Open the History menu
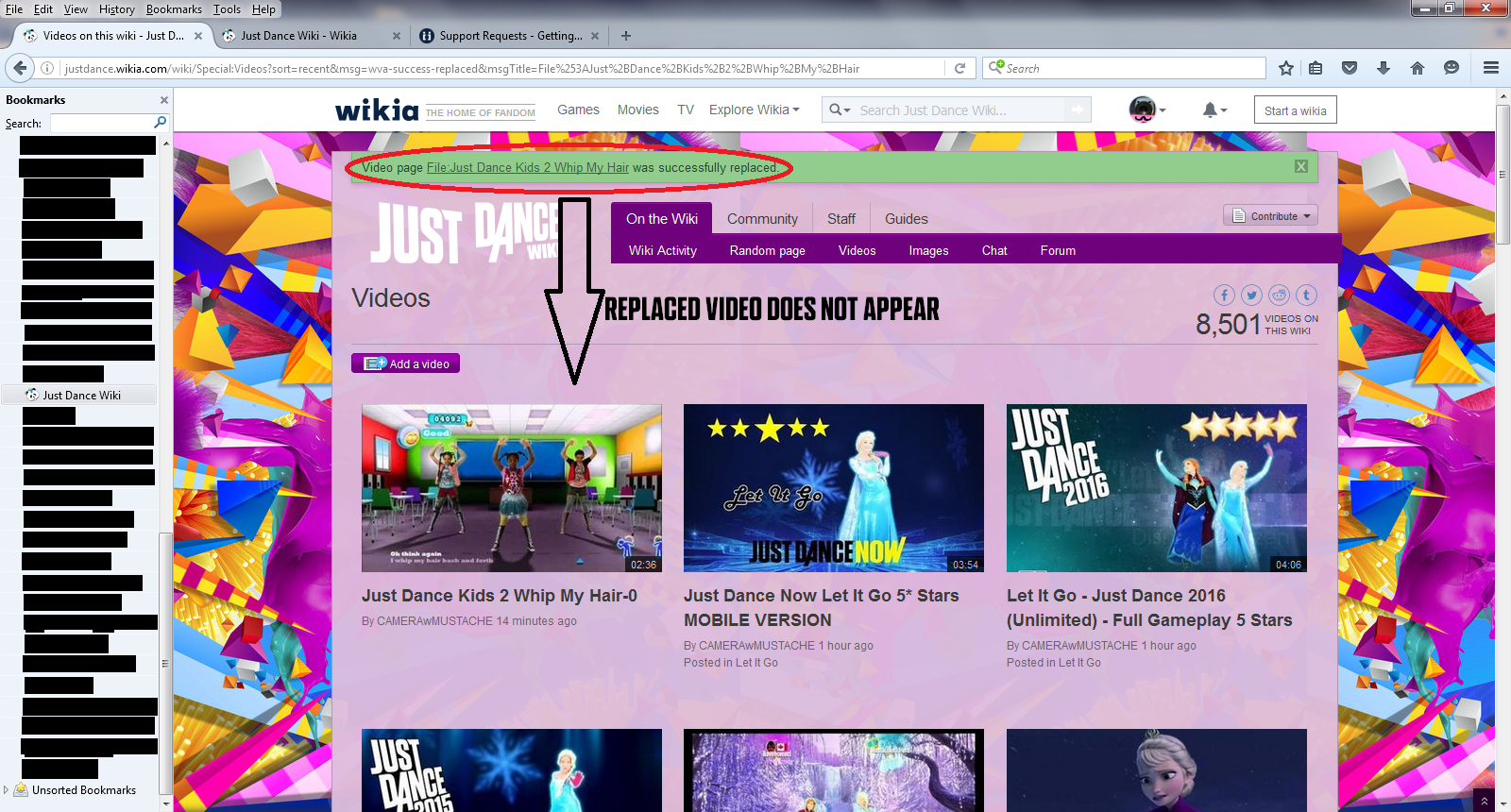The width and height of the screenshot is (1511, 812). coord(116,9)
